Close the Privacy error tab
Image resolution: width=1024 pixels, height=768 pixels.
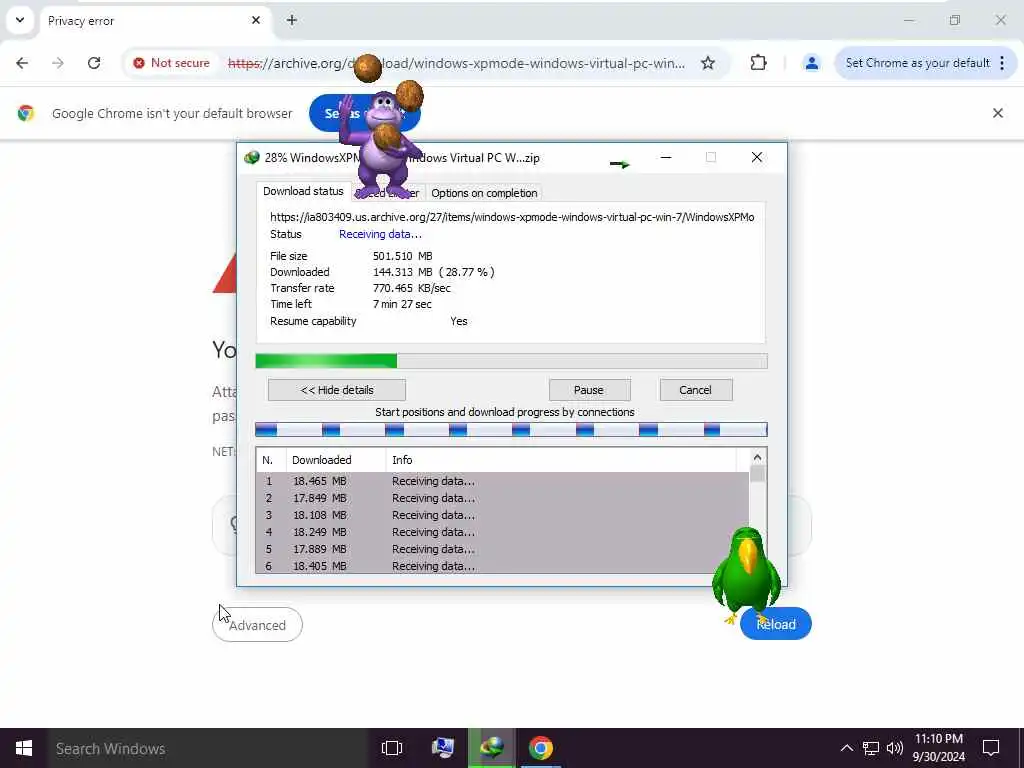click(x=256, y=20)
